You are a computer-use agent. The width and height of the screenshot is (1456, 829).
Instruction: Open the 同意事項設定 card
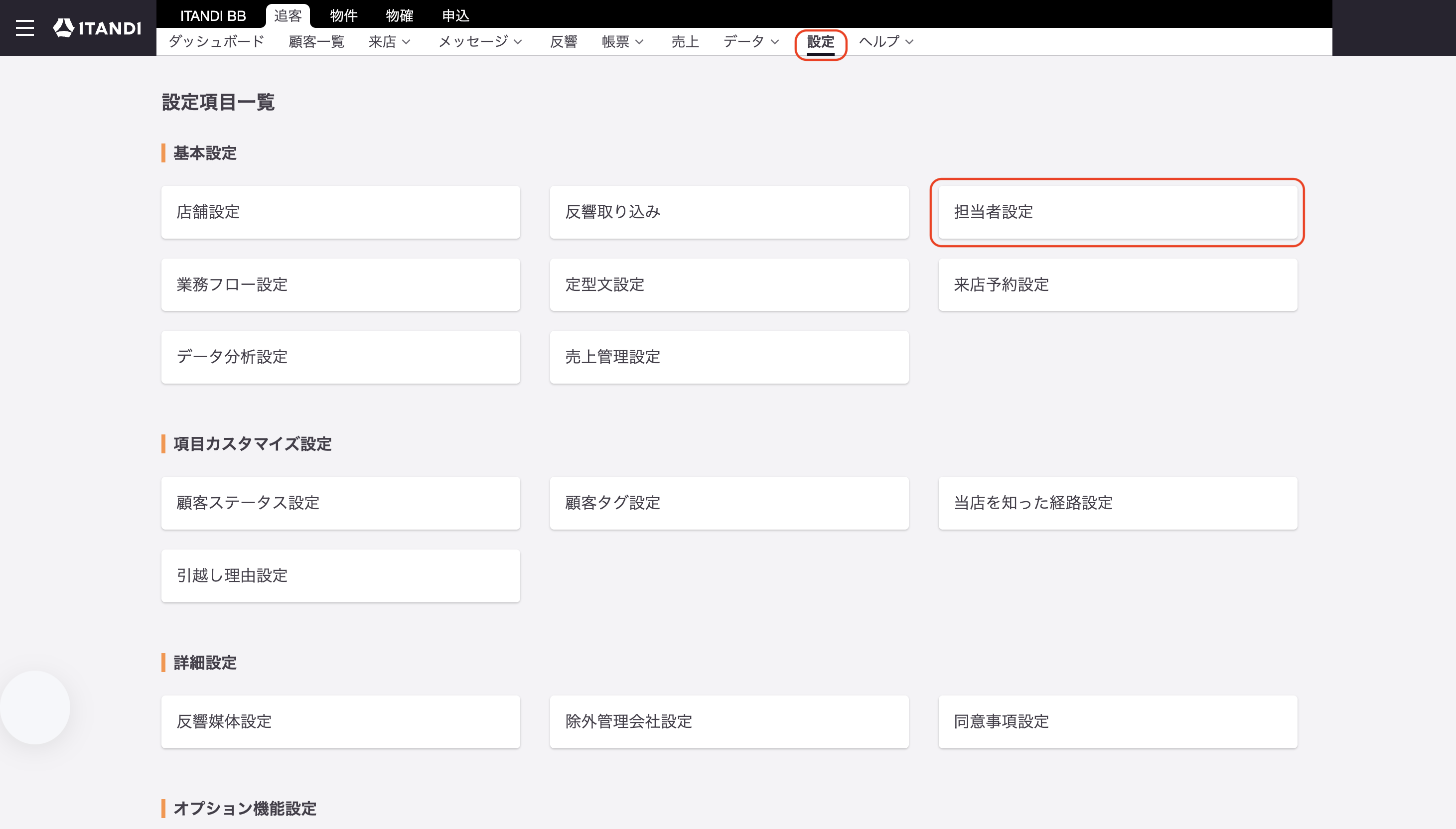[x=1117, y=721]
